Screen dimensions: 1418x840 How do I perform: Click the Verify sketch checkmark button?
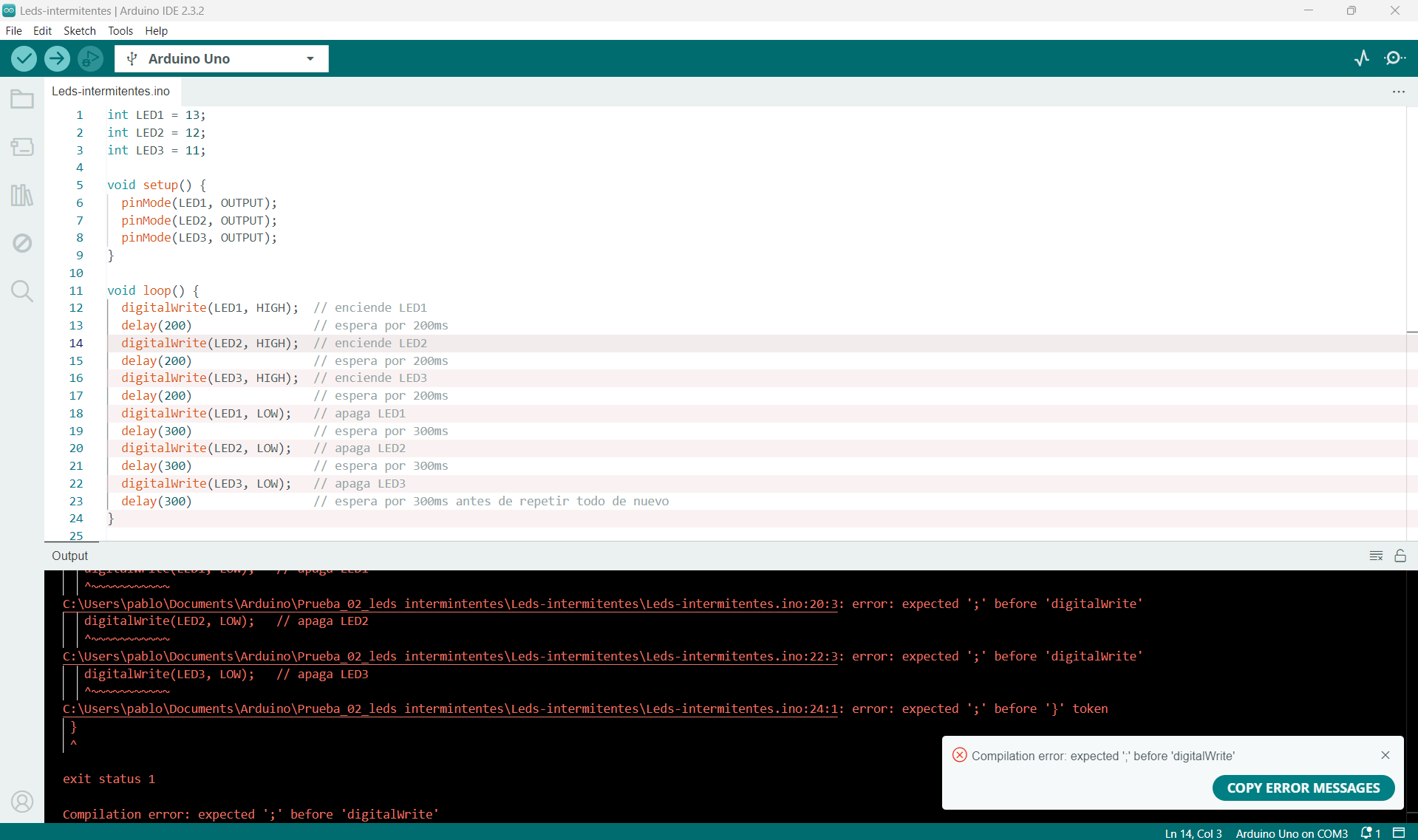point(24,58)
